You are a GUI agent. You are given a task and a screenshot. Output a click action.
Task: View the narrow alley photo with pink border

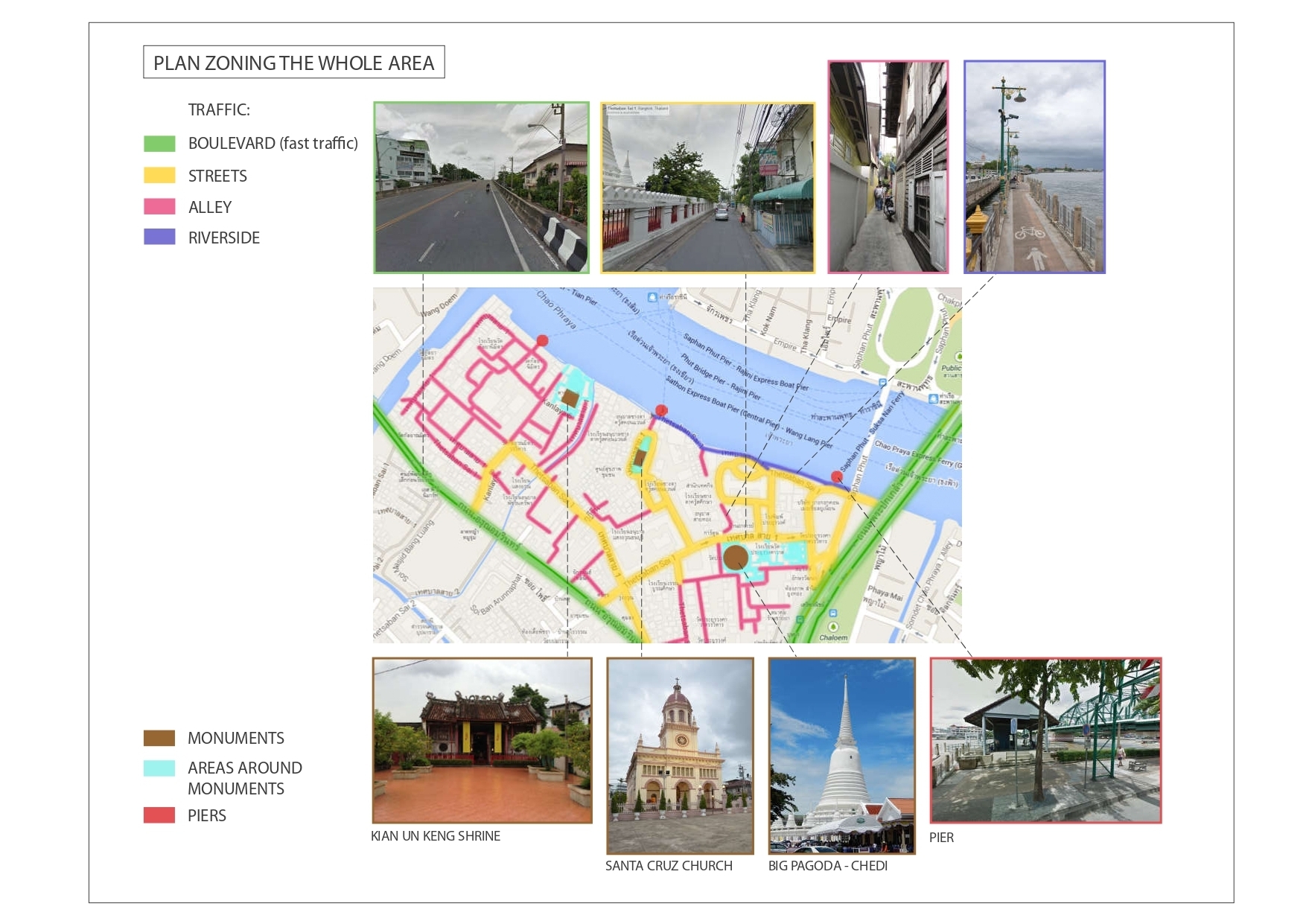pyautogui.click(x=888, y=168)
